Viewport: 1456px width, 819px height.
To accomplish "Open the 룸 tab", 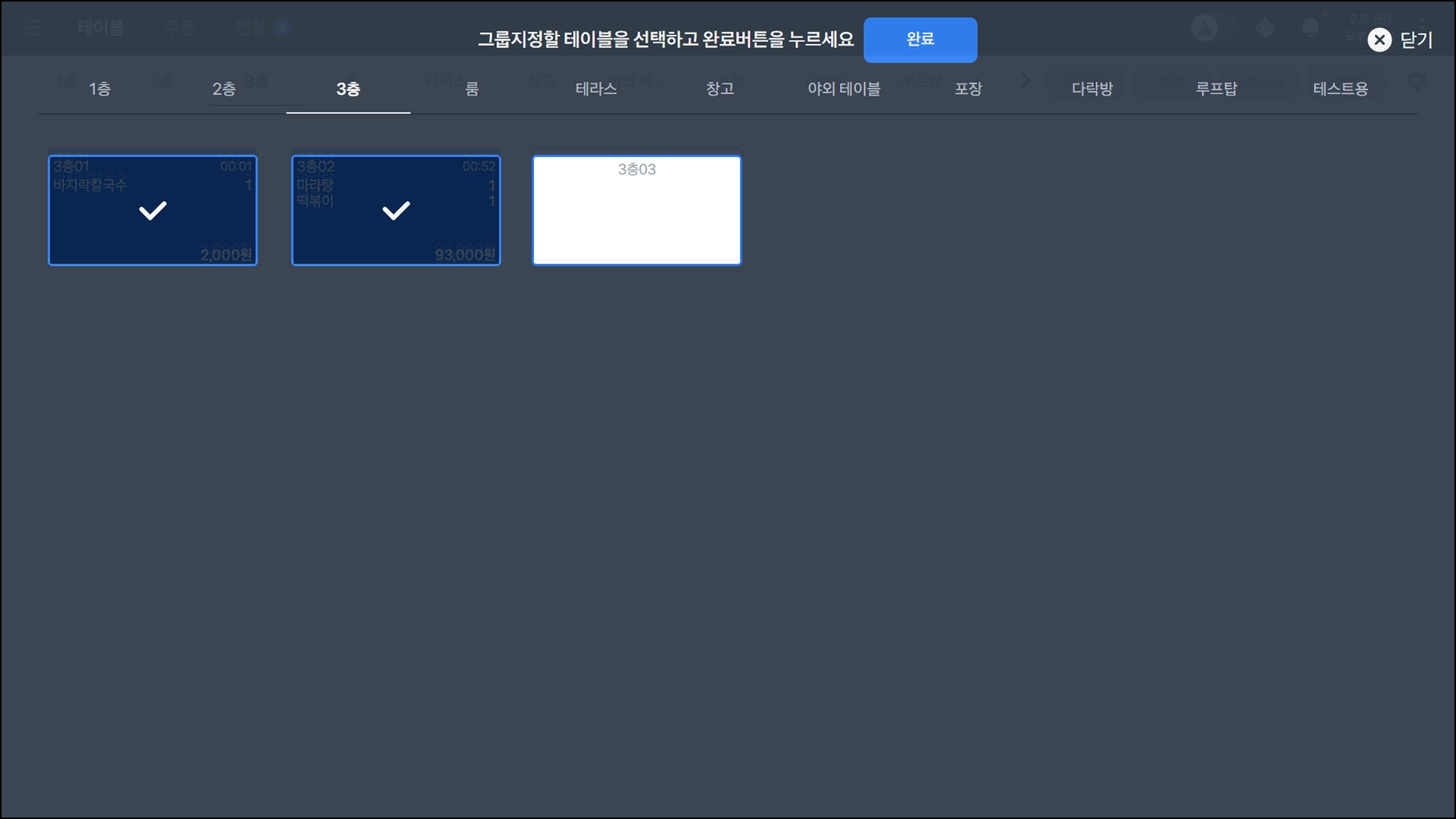I will pyautogui.click(x=472, y=89).
